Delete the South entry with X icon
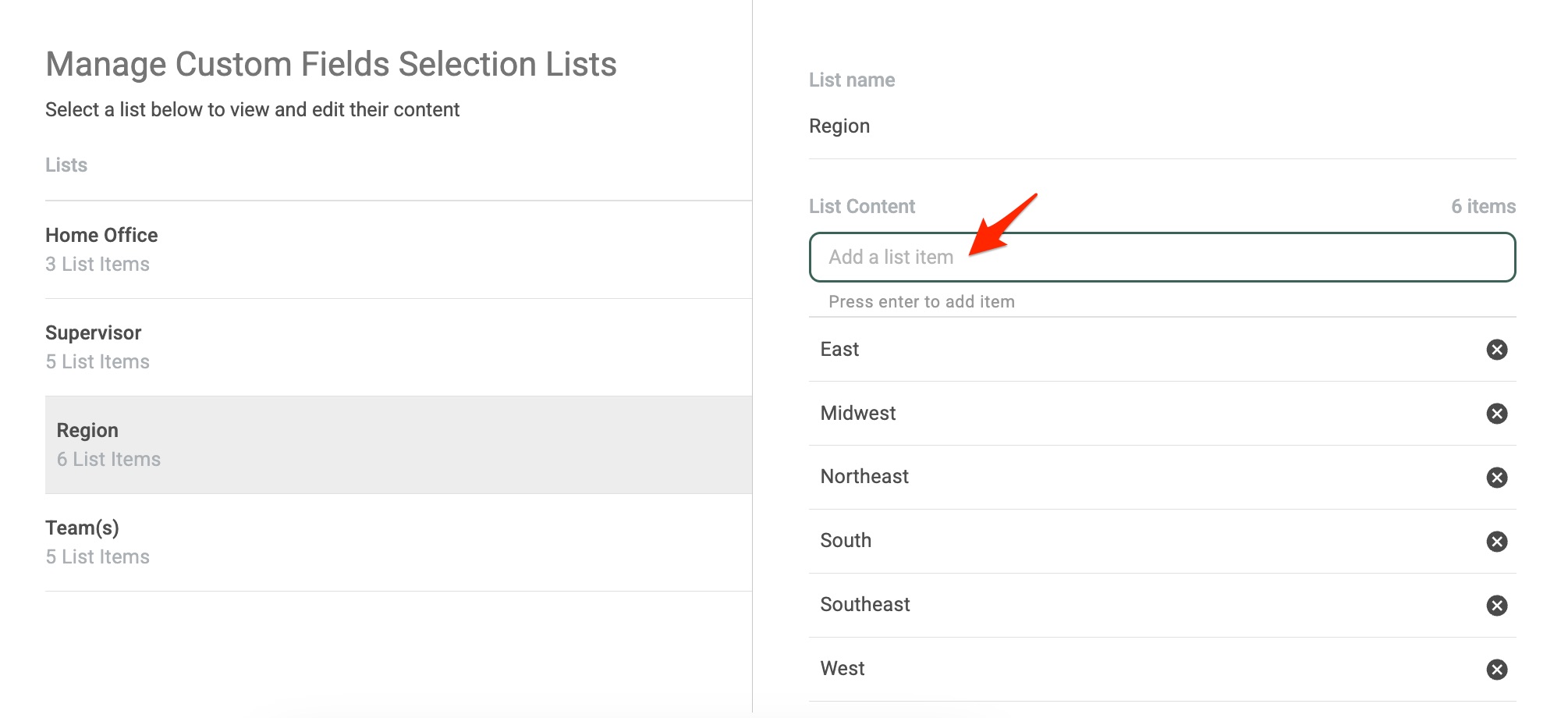 [1496, 542]
